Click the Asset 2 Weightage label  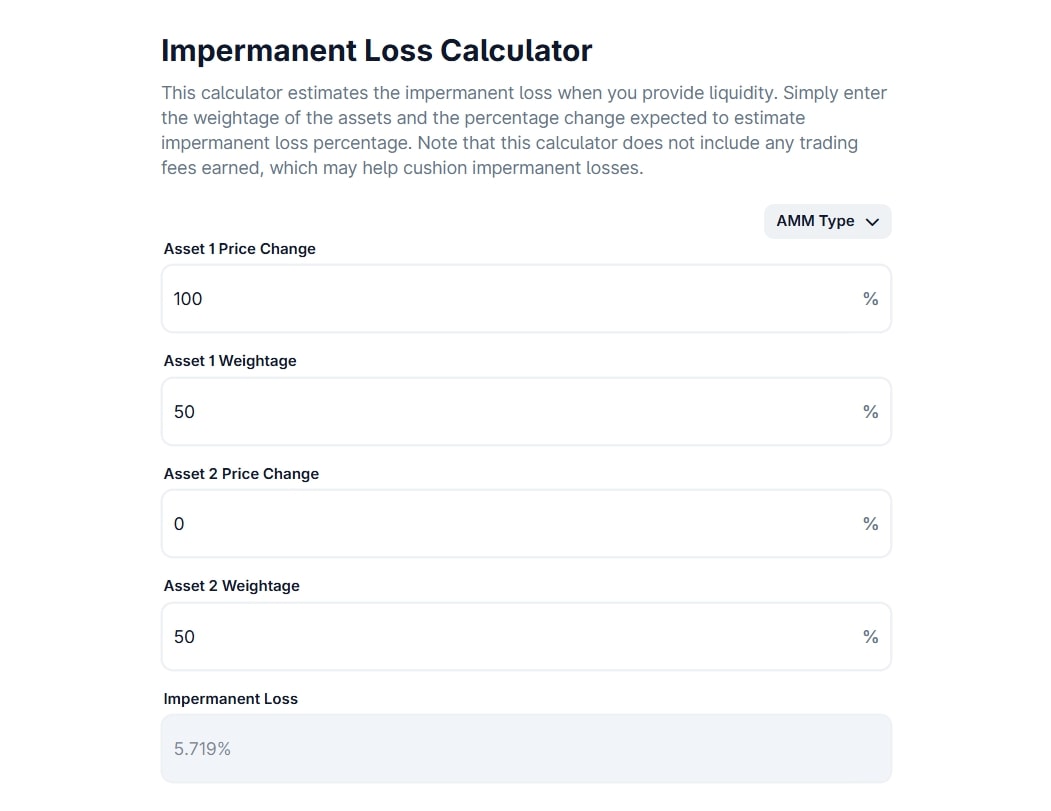(232, 586)
